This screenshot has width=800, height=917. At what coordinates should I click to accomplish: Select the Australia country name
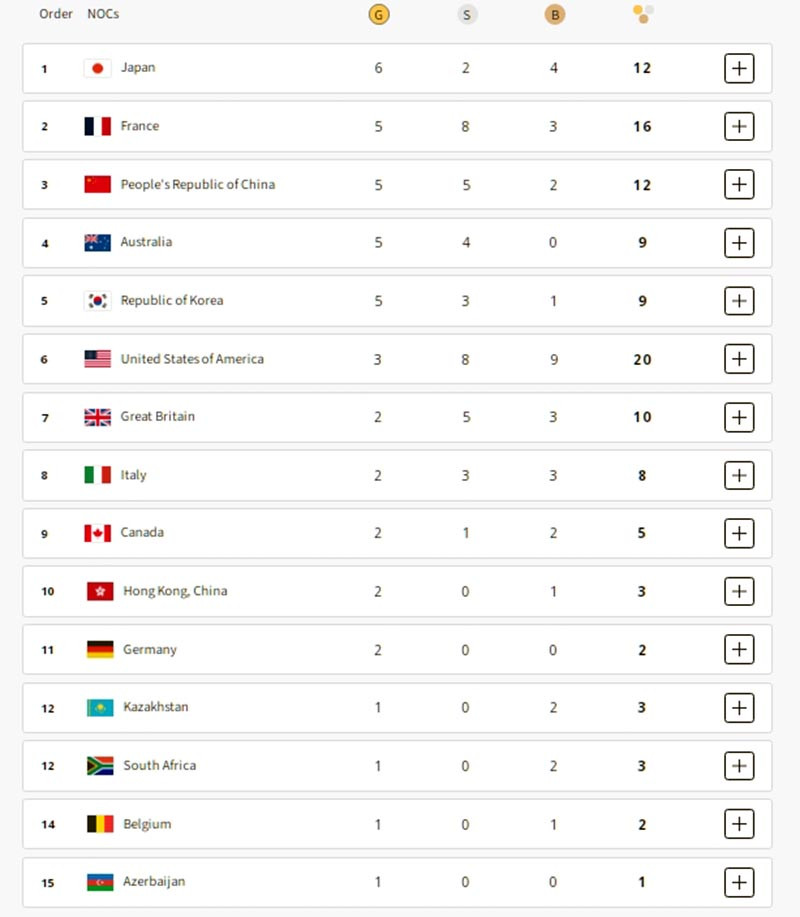[146, 242]
